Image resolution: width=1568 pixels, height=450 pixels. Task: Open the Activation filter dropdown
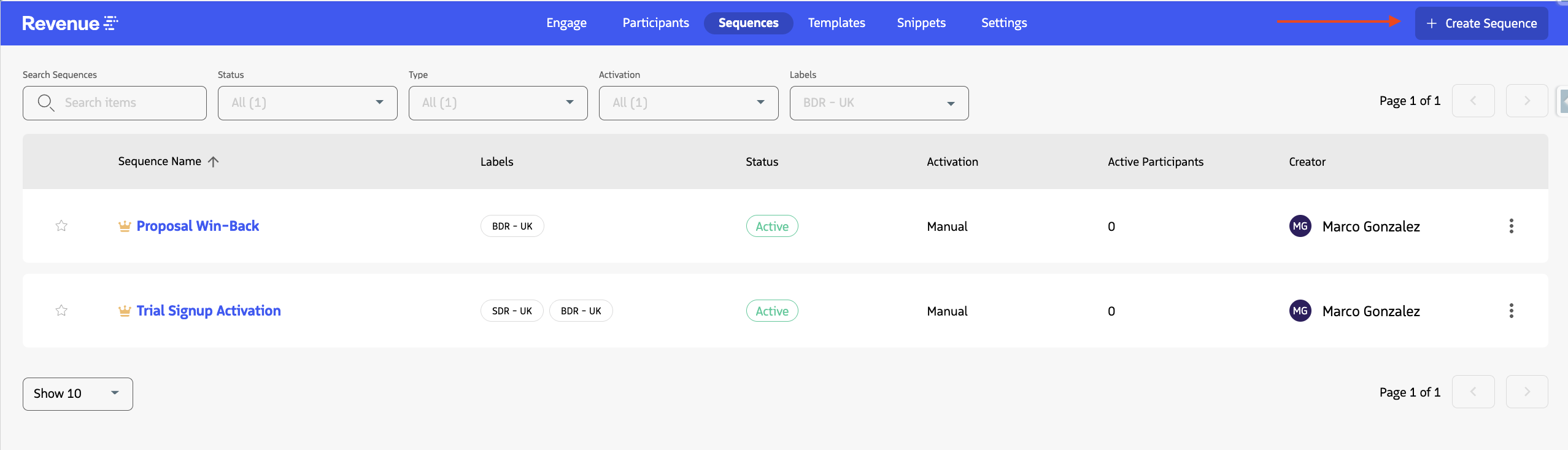pos(689,103)
